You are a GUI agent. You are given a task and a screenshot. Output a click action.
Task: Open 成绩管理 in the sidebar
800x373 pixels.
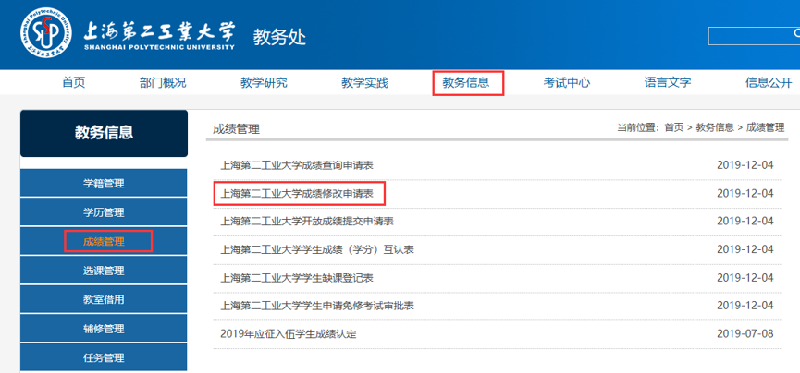pos(104,241)
